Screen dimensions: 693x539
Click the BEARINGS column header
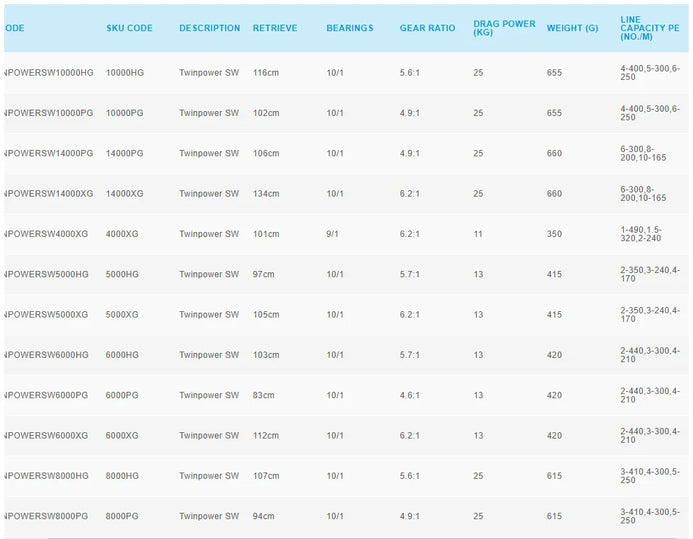point(349,28)
